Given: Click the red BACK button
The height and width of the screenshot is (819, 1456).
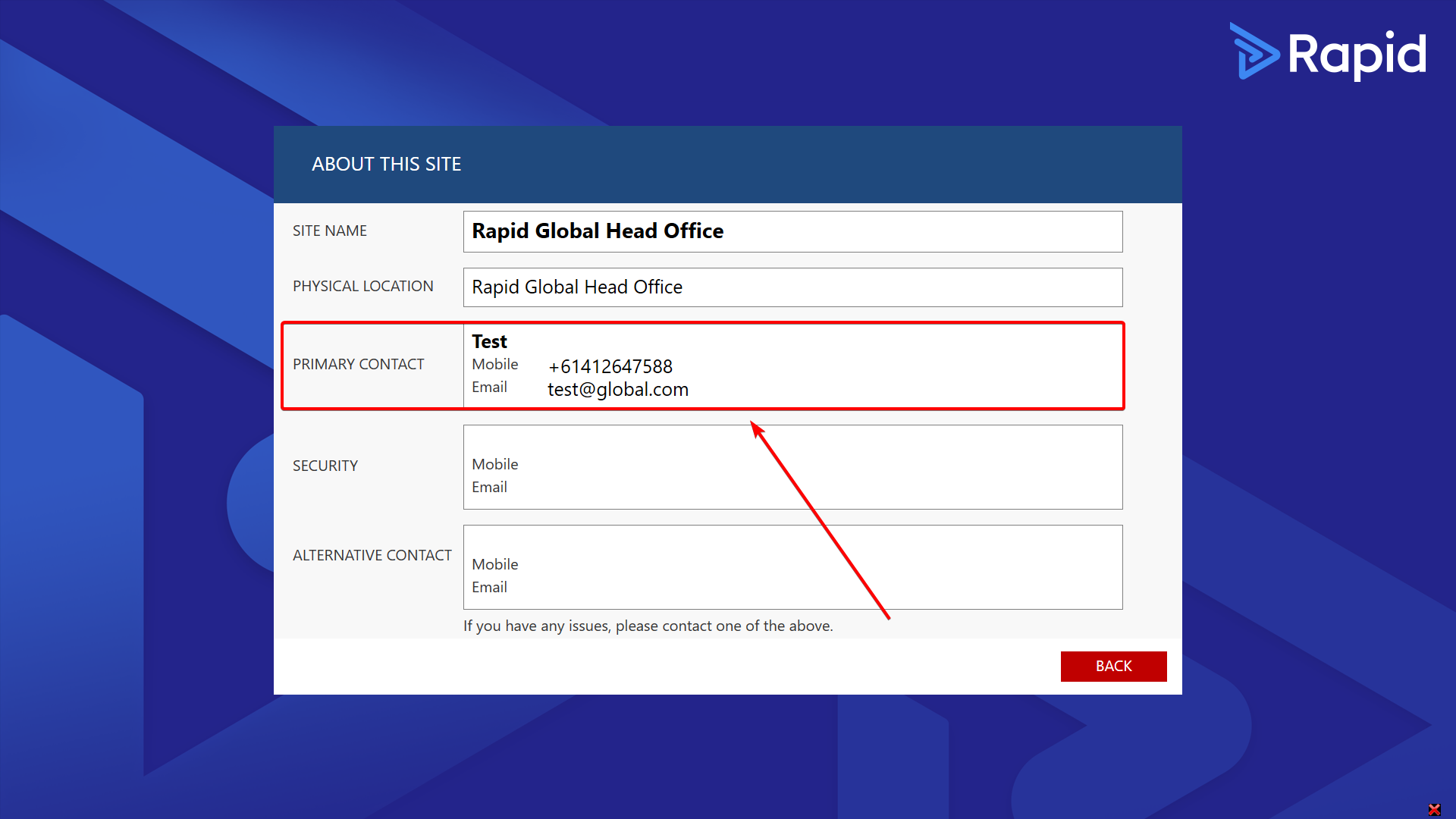Looking at the screenshot, I should click(x=1113, y=666).
